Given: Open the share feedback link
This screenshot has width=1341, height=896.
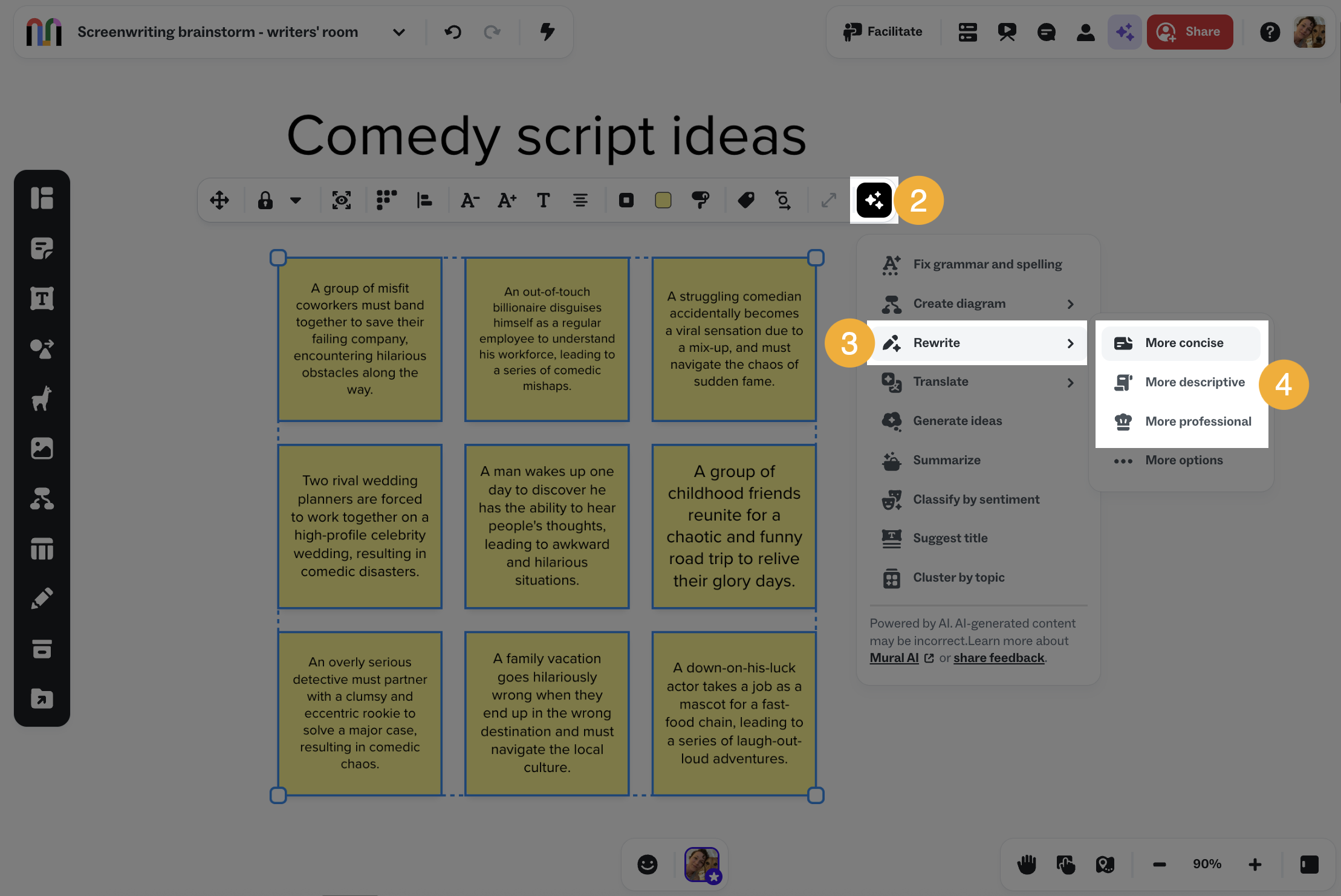Looking at the screenshot, I should 999,658.
